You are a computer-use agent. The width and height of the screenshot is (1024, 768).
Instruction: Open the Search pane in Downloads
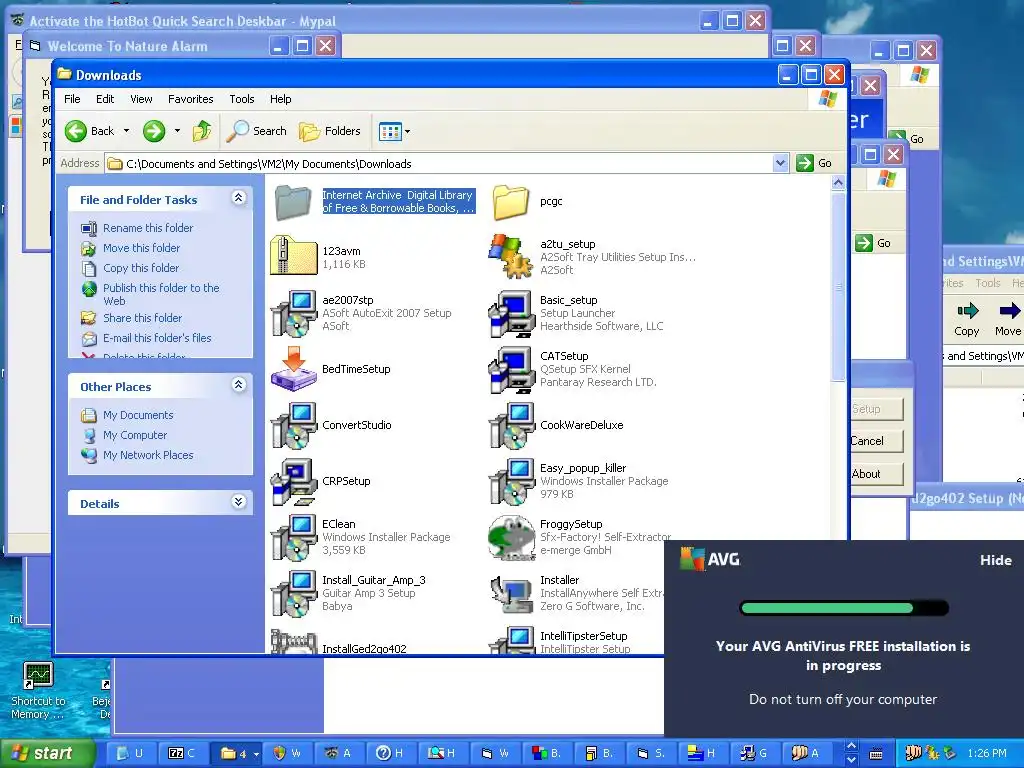pos(257,131)
